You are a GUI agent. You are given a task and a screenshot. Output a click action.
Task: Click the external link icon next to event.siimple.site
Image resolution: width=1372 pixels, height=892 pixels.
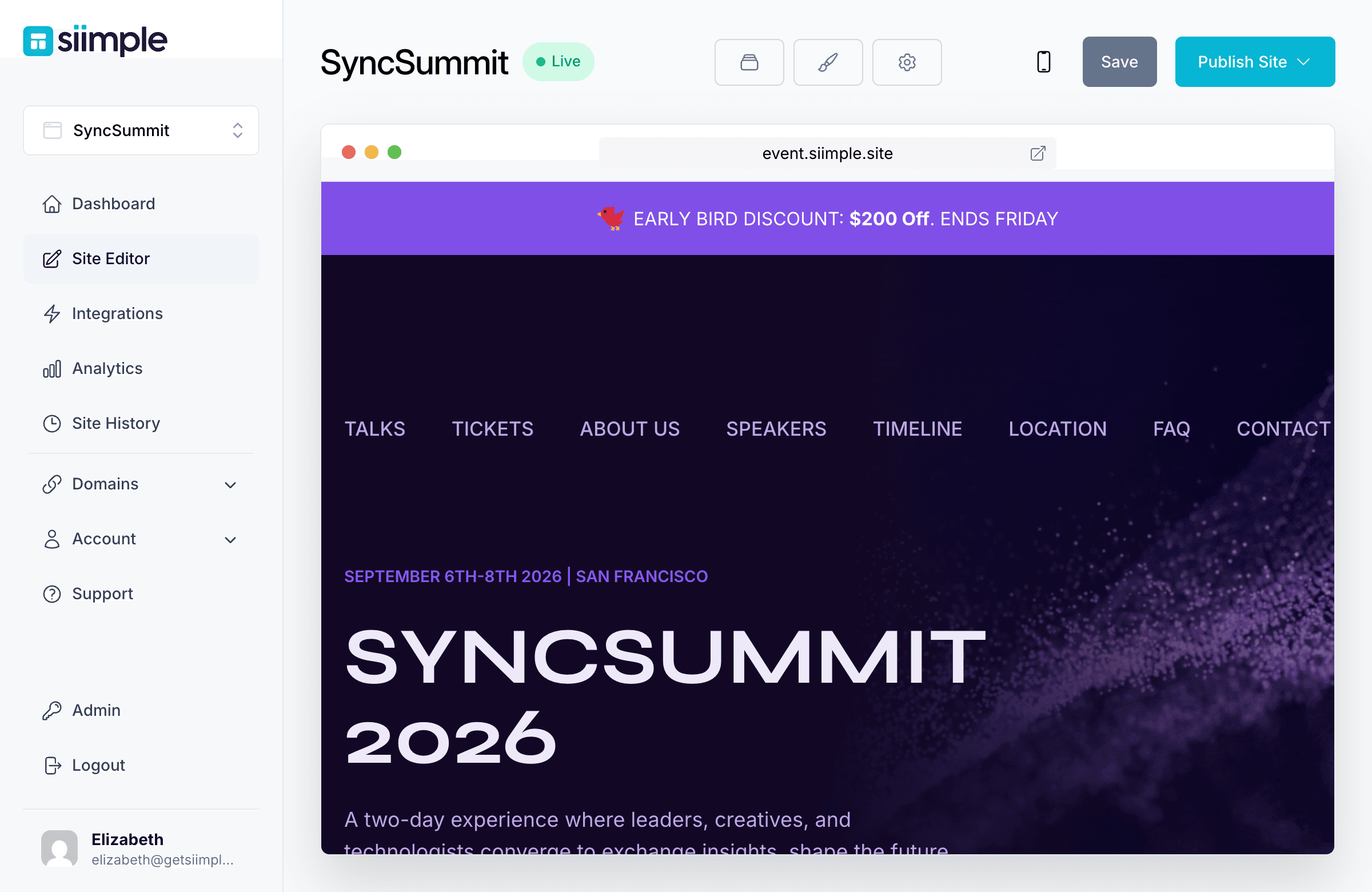[1037, 153]
